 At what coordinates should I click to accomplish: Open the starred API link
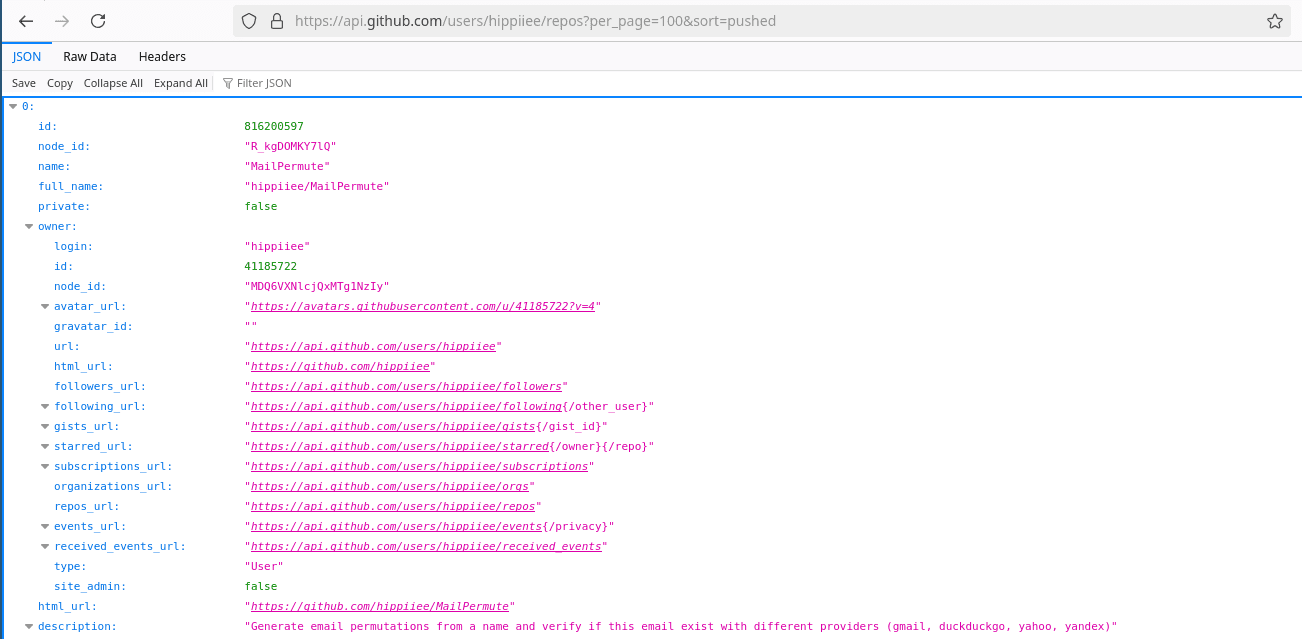pyautogui.click(x=400, y=446)
